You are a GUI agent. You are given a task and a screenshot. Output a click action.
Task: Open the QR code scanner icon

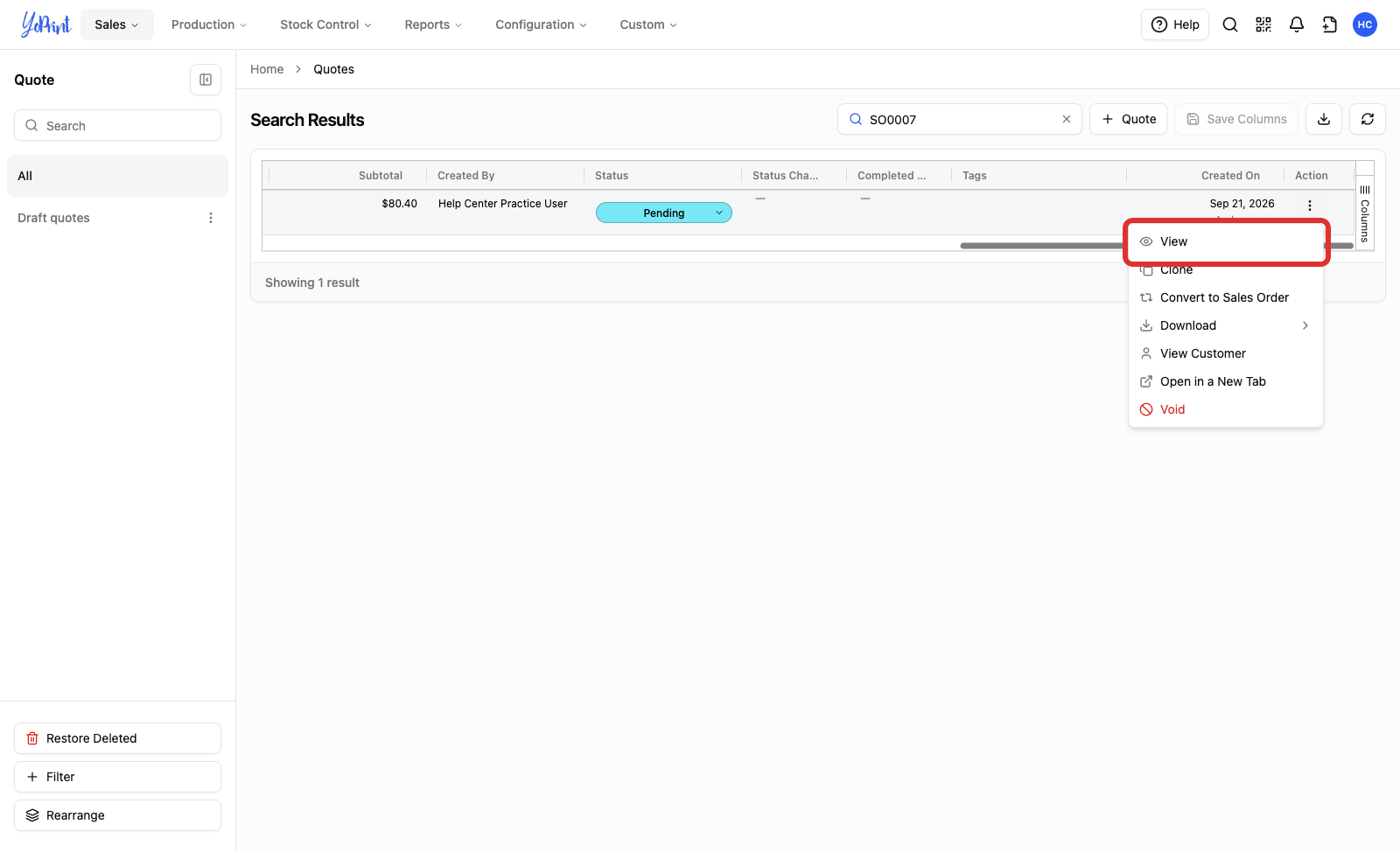[1263, 24]
